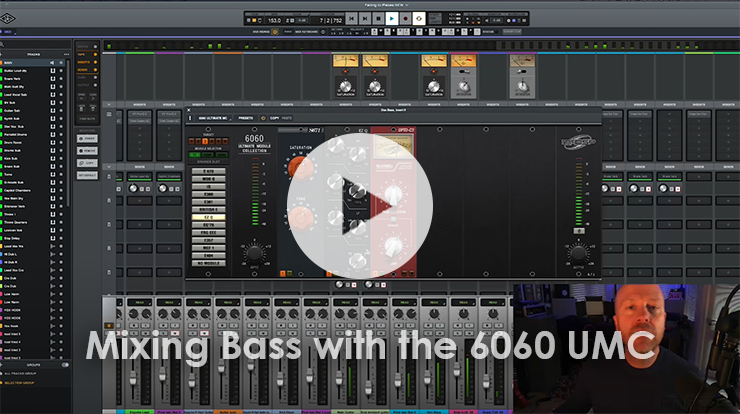Image resolution: width=740 pixels, height=414 pixels.
Task: Click the track browser search icon
Action: [x=2, y=44]
